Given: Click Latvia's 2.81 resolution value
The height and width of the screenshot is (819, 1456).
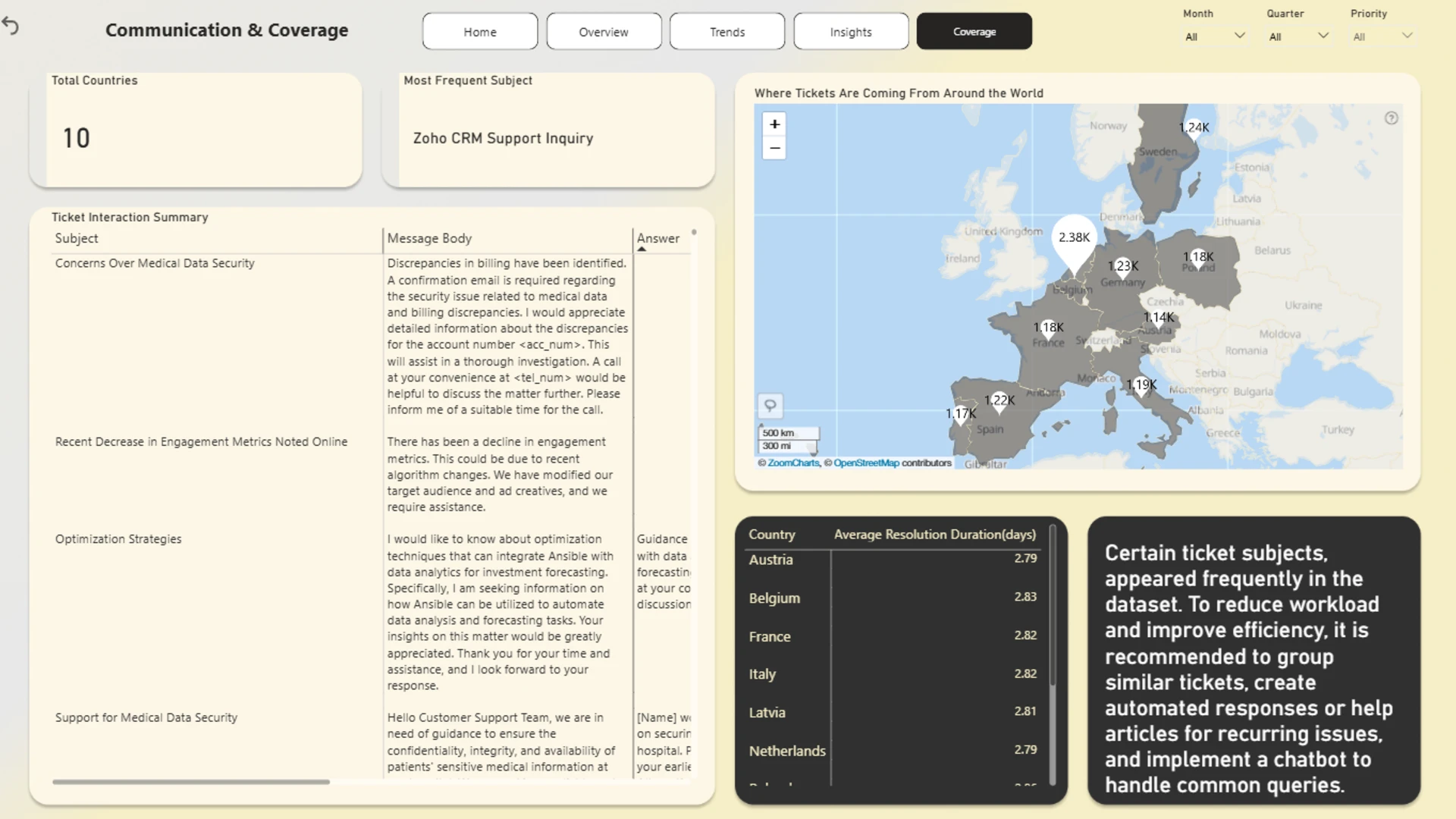Looking at the screenshot, I should click(1025, 711).
